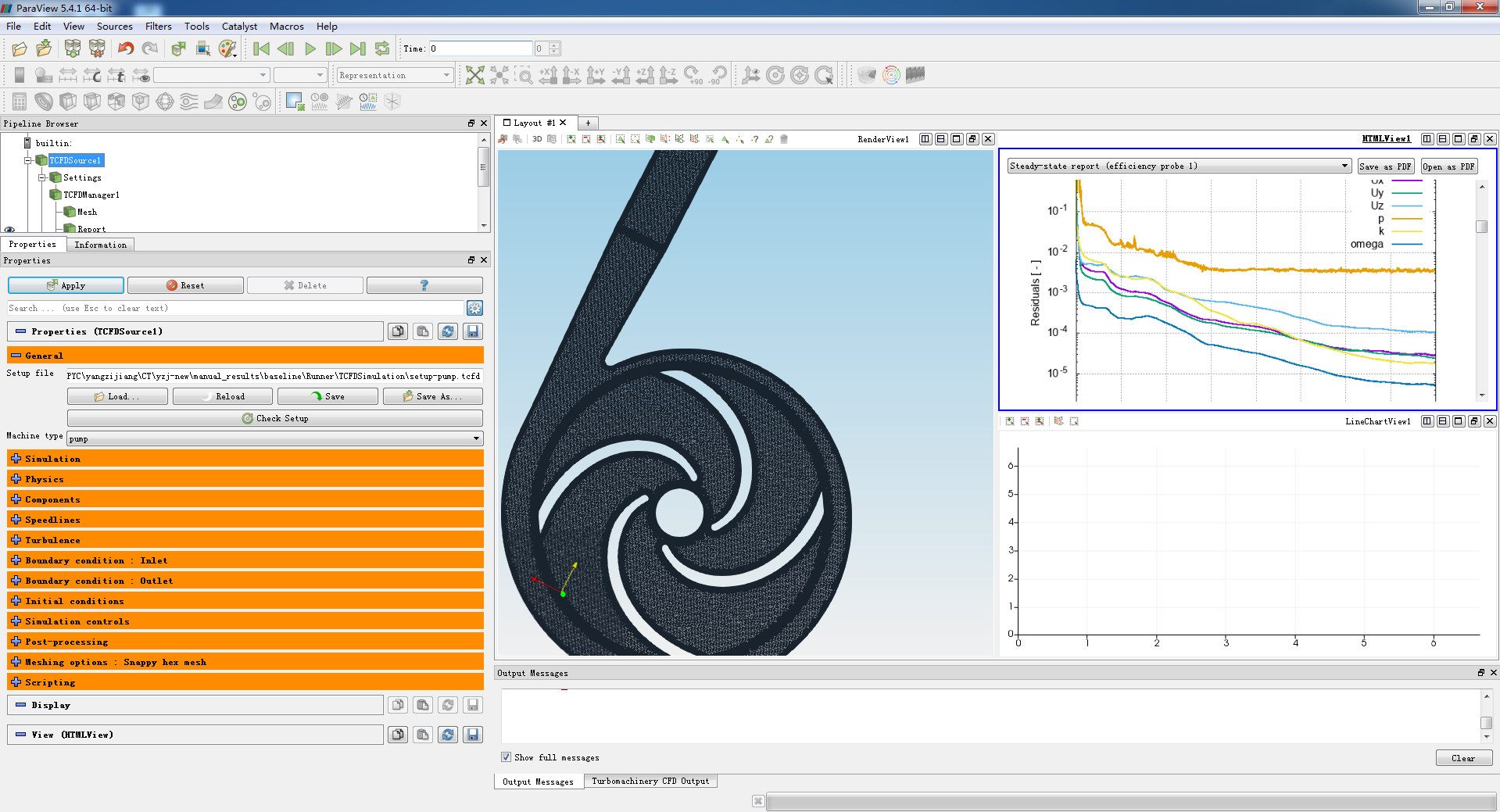The height and width of the screenshot is (812, 1500).
Task: Click the Check Setup button
Action: click(274, 418)
